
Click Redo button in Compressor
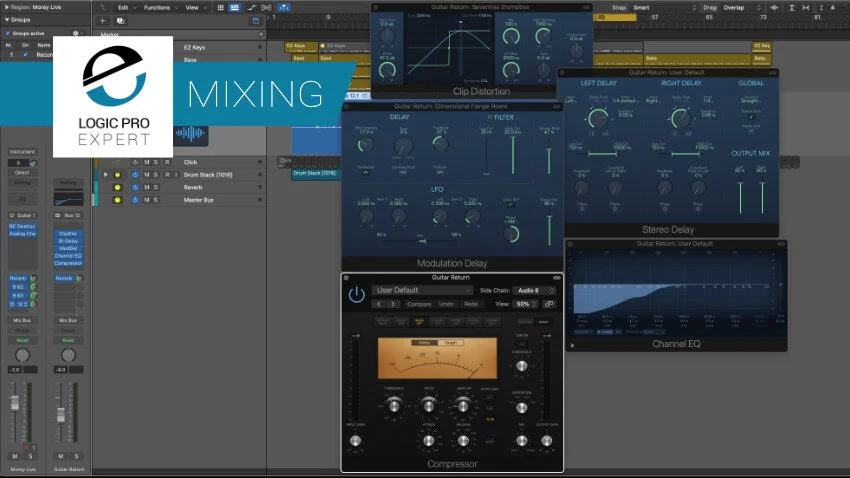coord(471,304)
